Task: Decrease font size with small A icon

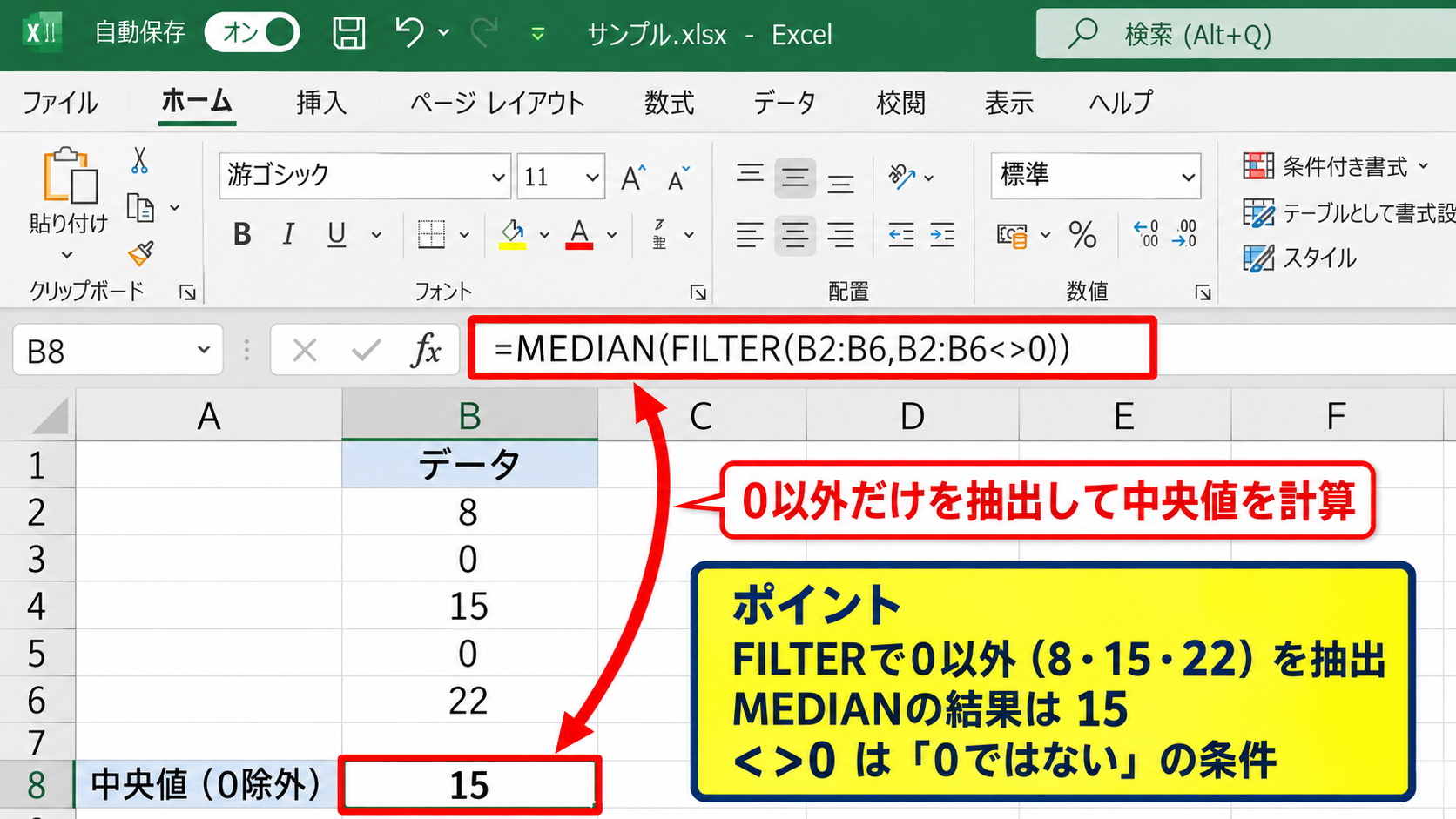Action: (679, 178)
